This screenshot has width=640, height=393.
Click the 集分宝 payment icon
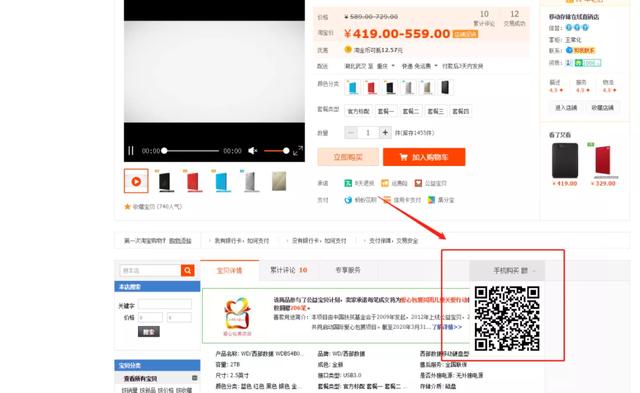coord(431,200)
